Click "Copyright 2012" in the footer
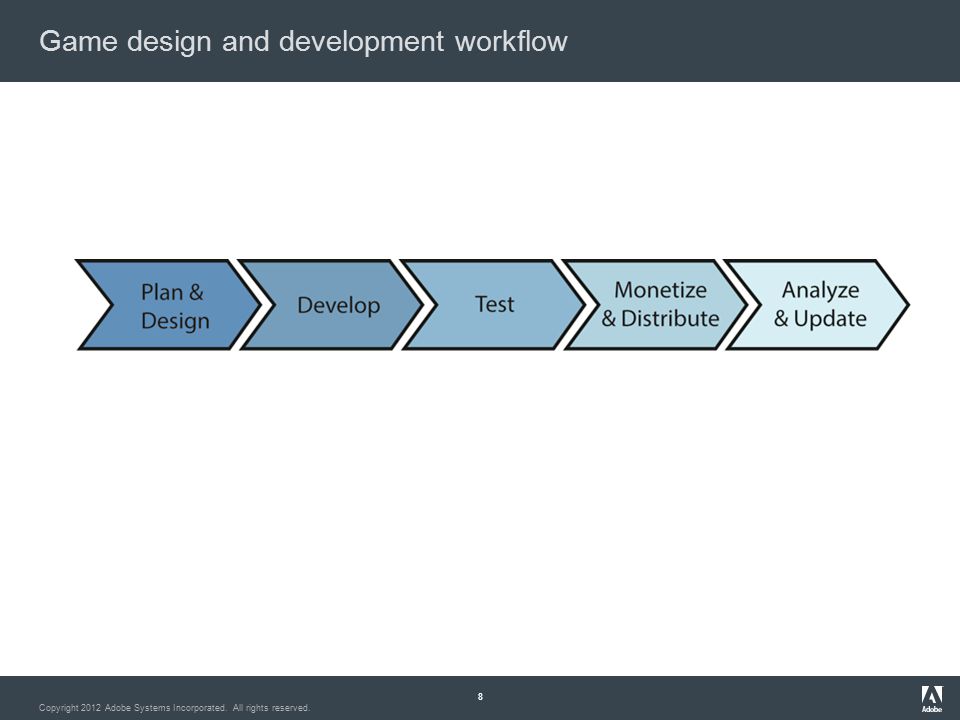 [70, 708]
